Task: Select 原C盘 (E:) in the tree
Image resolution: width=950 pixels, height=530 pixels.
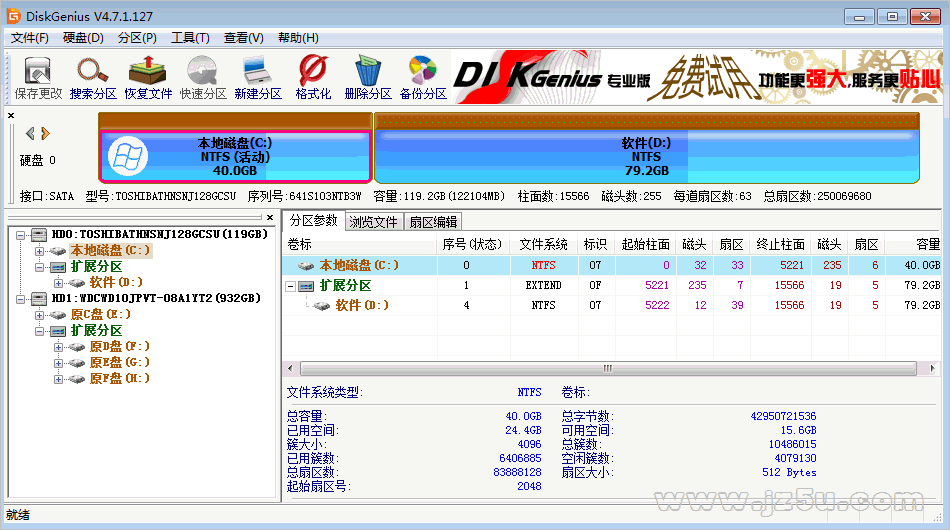Action: point(101,314)
